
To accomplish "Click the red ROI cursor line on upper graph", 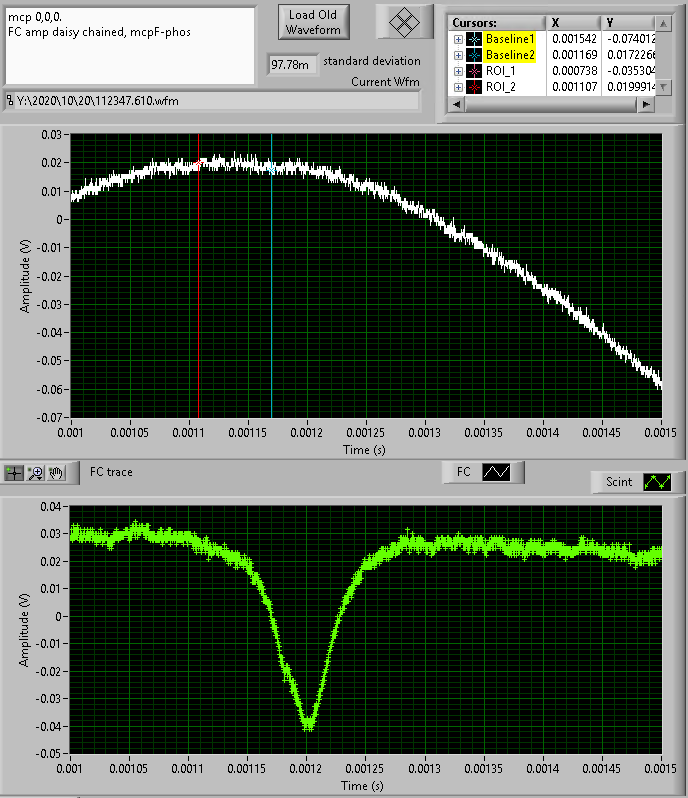I will [199, 300].
